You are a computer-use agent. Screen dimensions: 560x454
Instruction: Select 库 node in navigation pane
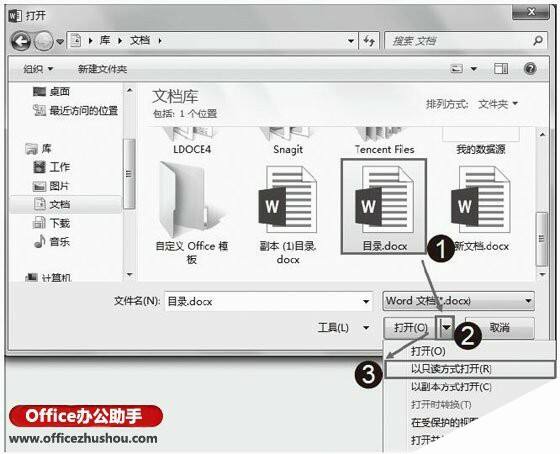(x=39, y=148)
